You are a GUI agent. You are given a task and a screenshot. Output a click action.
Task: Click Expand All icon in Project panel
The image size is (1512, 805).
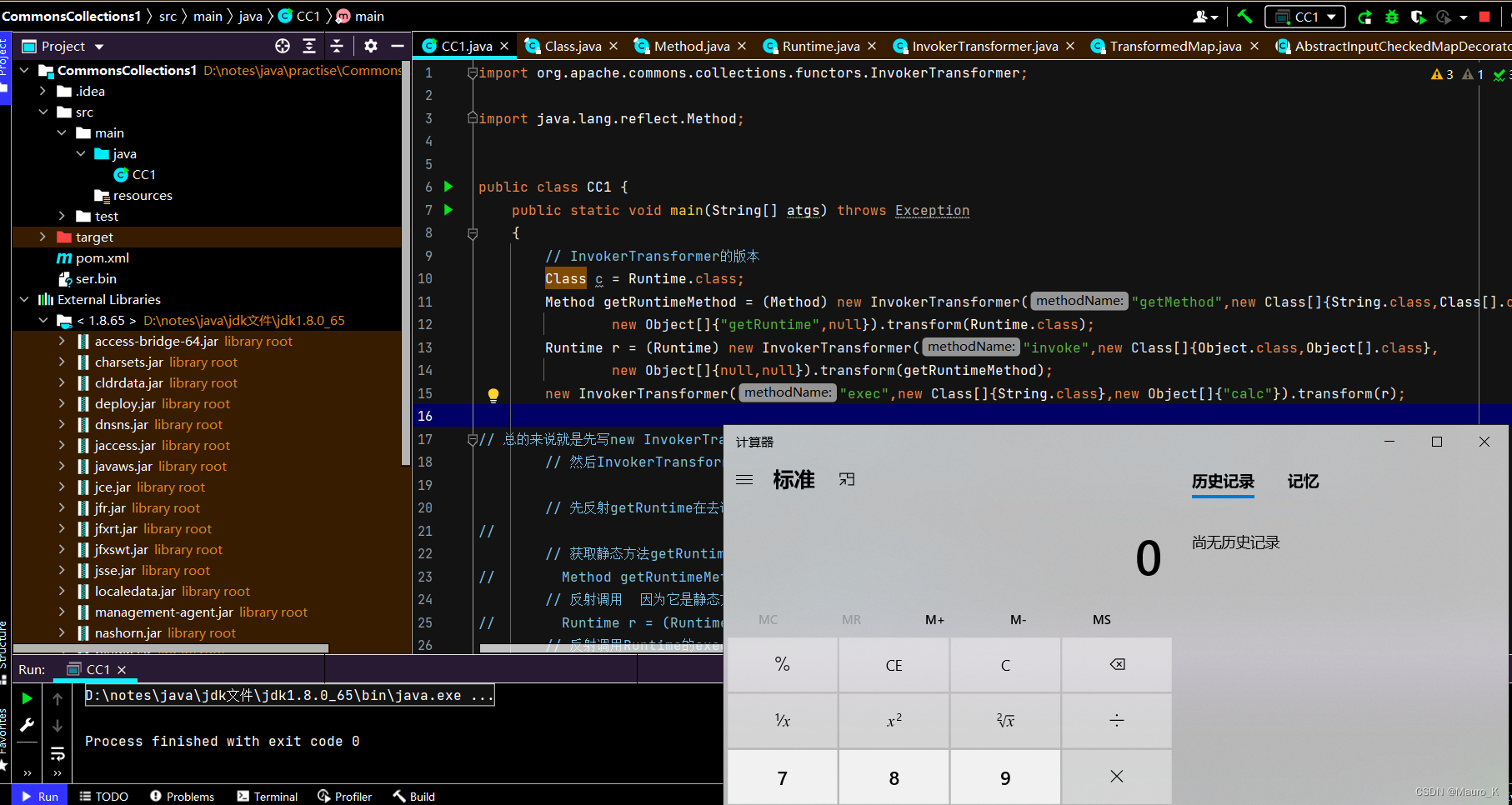point(309,46)
